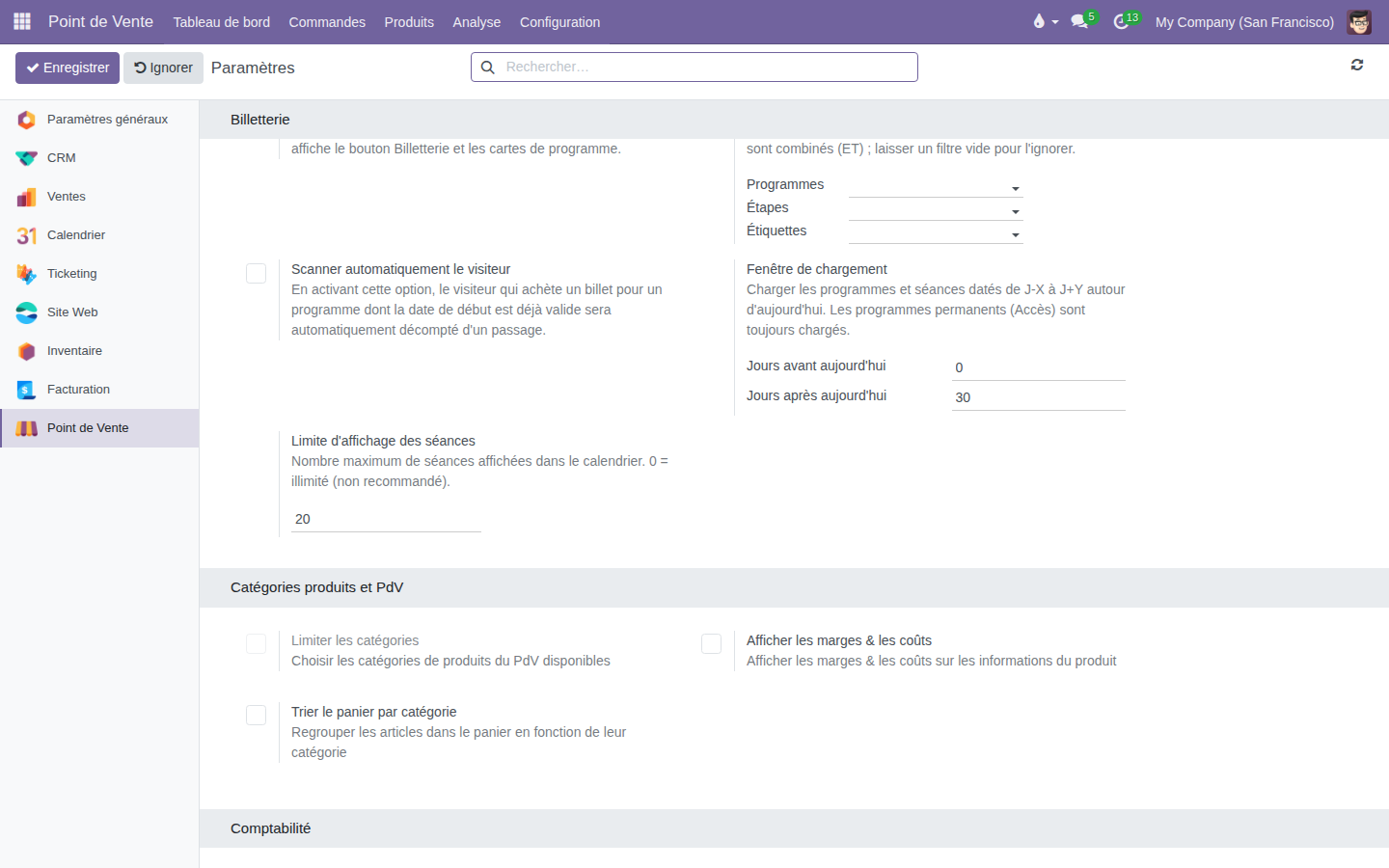Open the Produits menu
The width and height of the screenshot is (1389, 868).
click(409, 21)
